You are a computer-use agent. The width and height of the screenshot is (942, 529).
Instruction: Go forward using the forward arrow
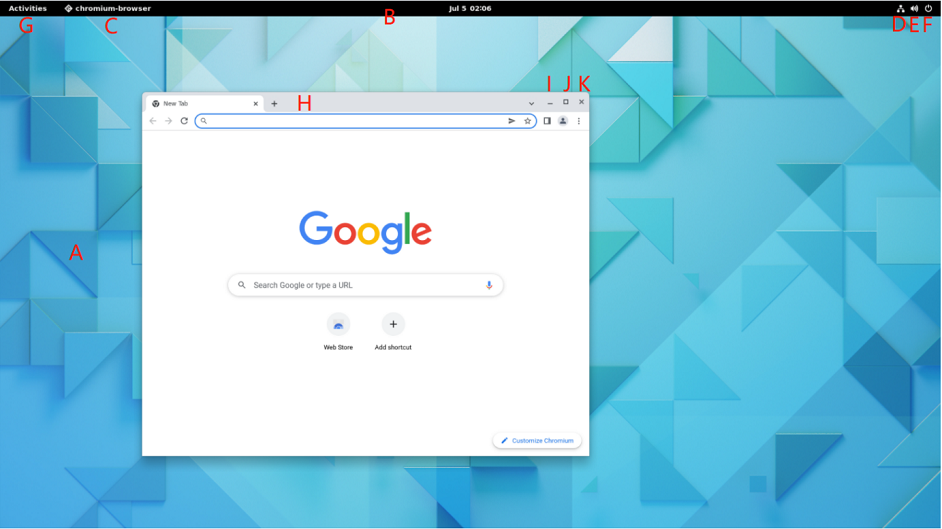coord(169,121)
